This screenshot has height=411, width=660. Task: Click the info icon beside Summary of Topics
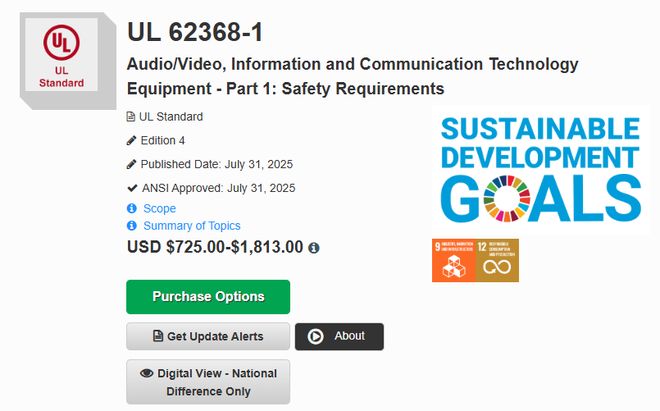point(131,226)
